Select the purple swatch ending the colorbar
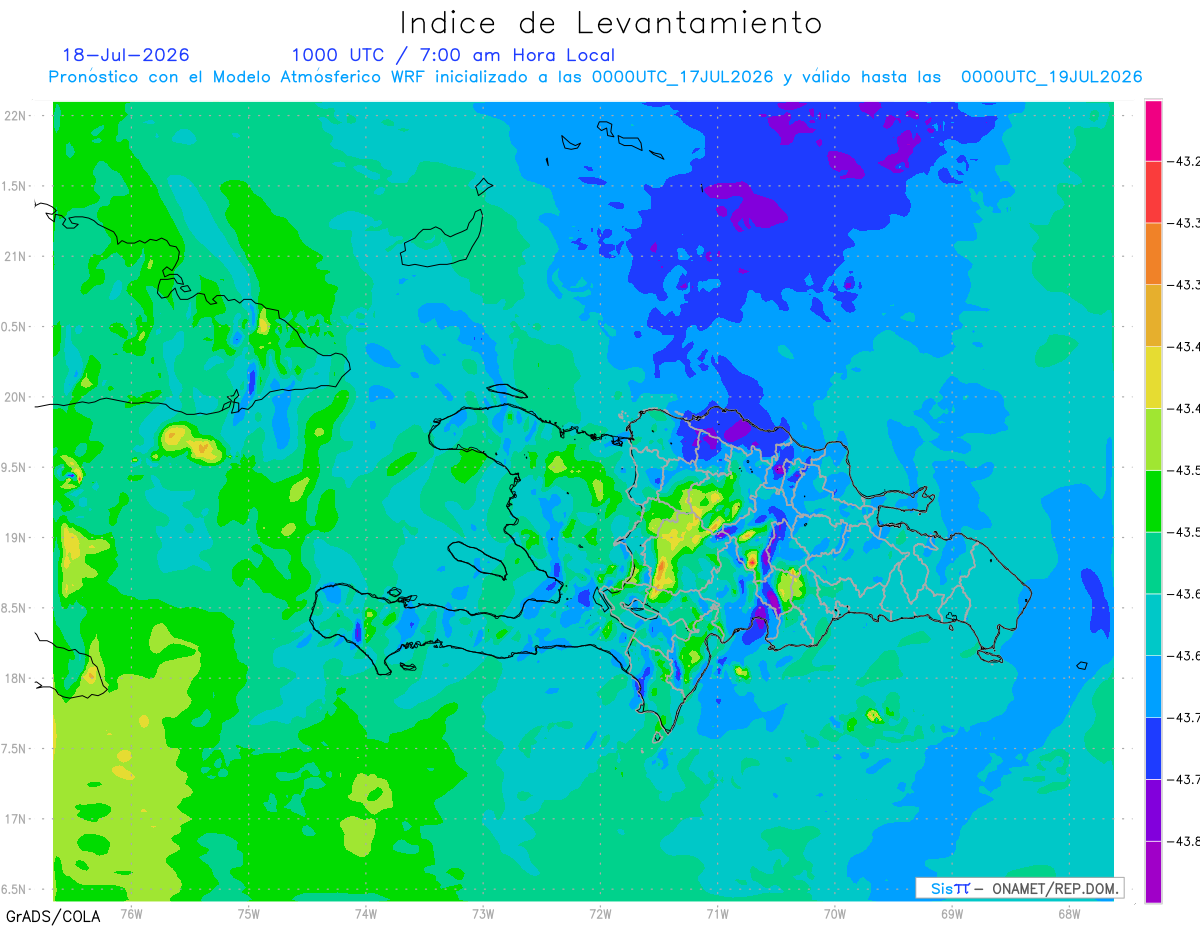 coord(1153,872)
